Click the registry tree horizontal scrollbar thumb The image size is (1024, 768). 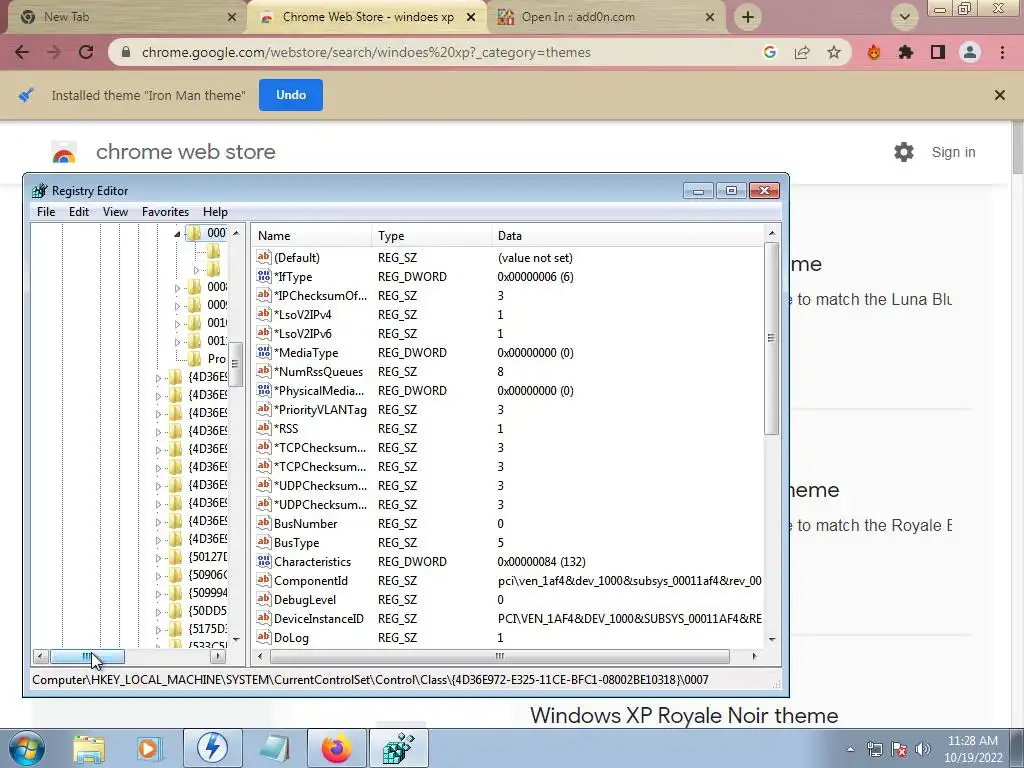point(88,656)
